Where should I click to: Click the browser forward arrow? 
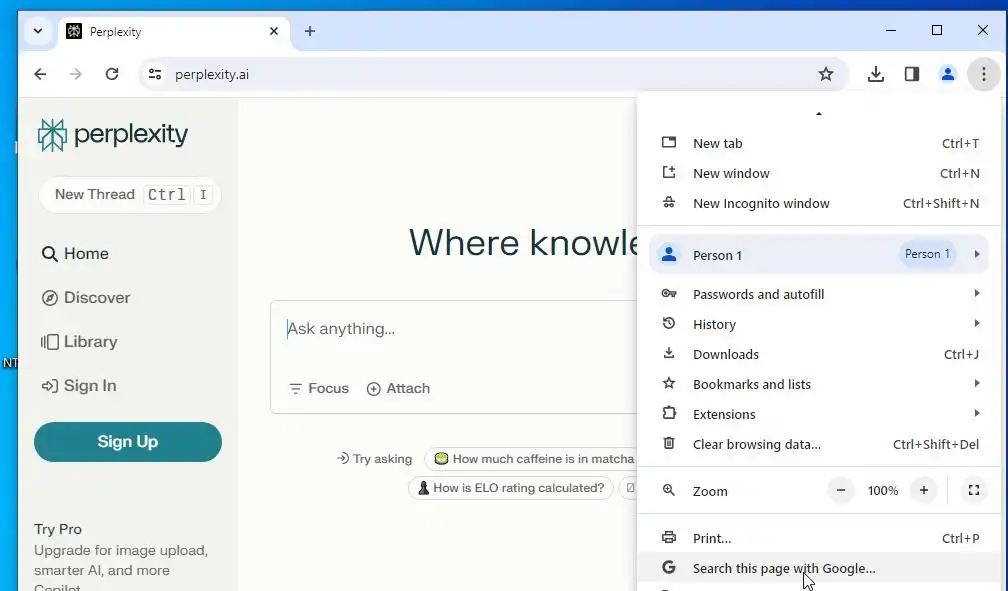[x=76, y=74]
